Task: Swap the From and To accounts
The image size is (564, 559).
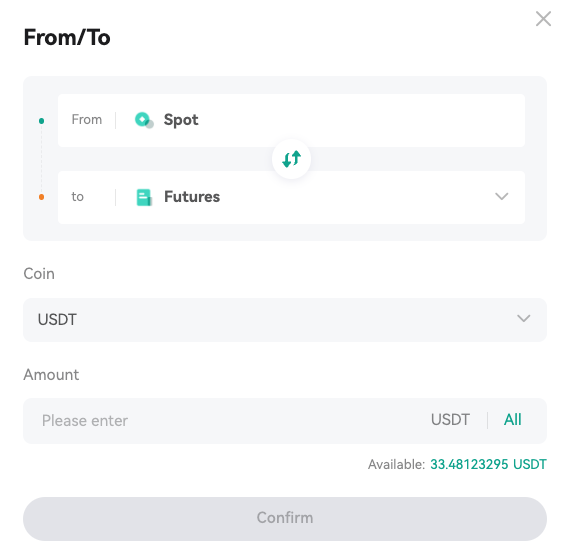Action: click(x=291, y=159)
